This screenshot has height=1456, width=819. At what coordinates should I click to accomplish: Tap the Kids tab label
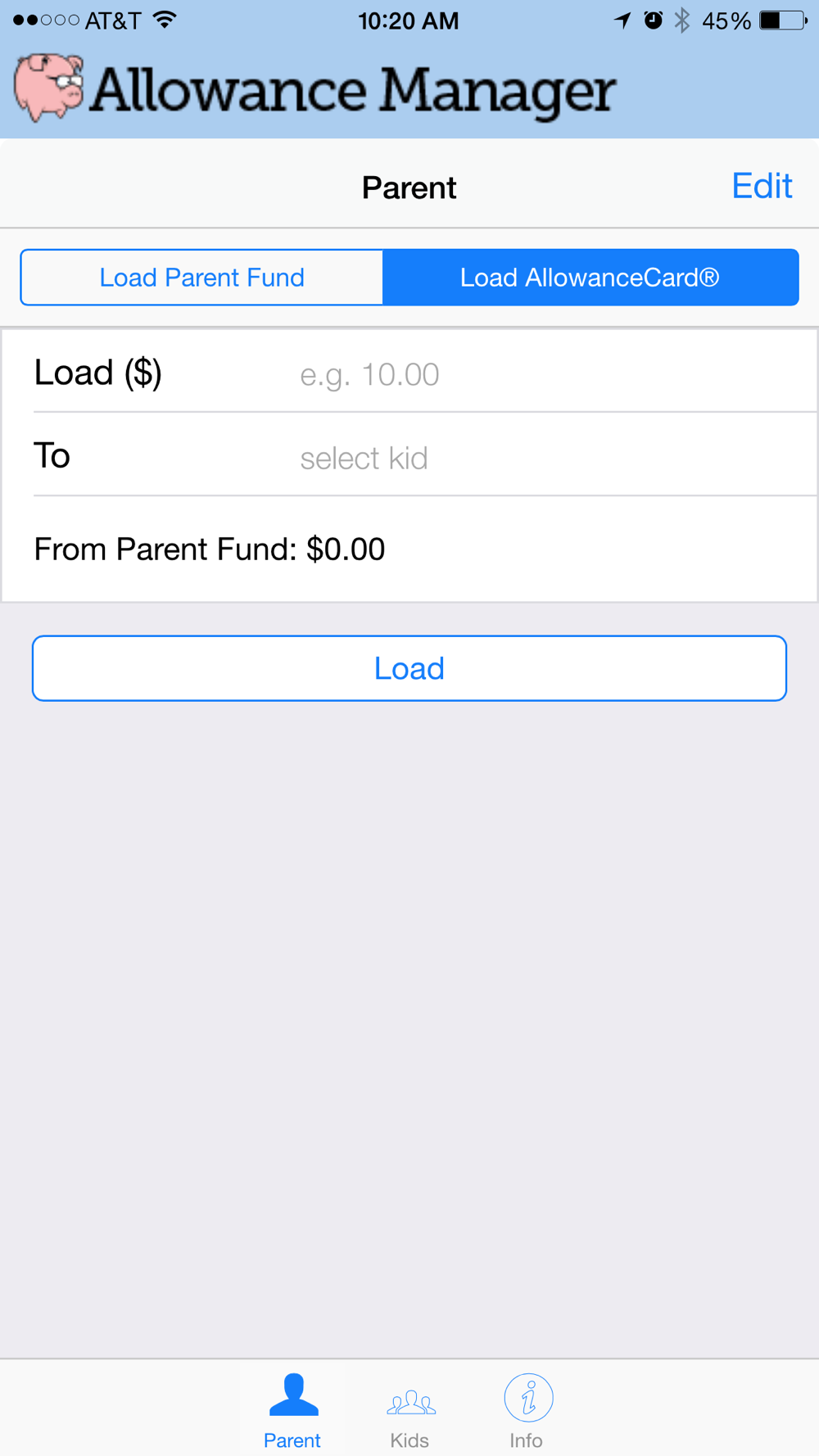pos(409,1440)
